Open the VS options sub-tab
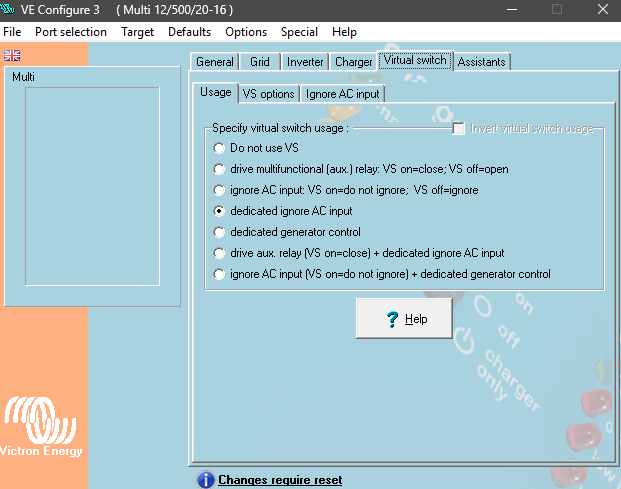The height and width of the screenshot is (489, 621). tap(269, 94)
